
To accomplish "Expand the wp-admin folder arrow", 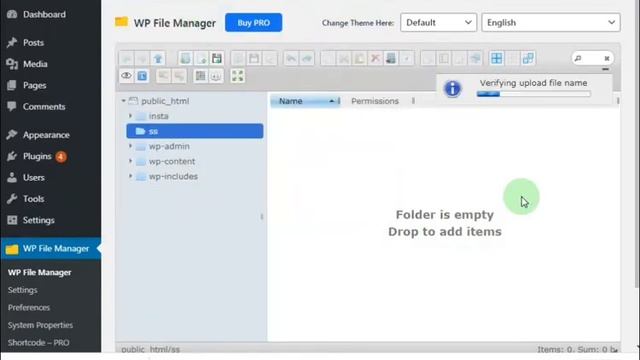I will pos(131,146).
